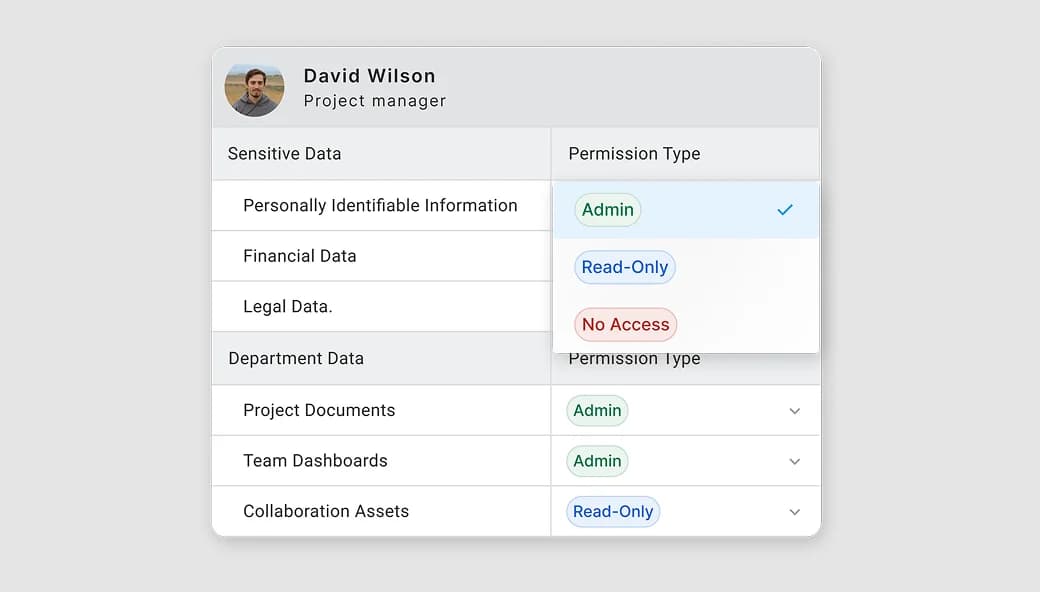Image resolution: width=1040 pixels, height=592 pixels.
Task: Expand the Project Documents permission chevron
Action: pos(795,411)
